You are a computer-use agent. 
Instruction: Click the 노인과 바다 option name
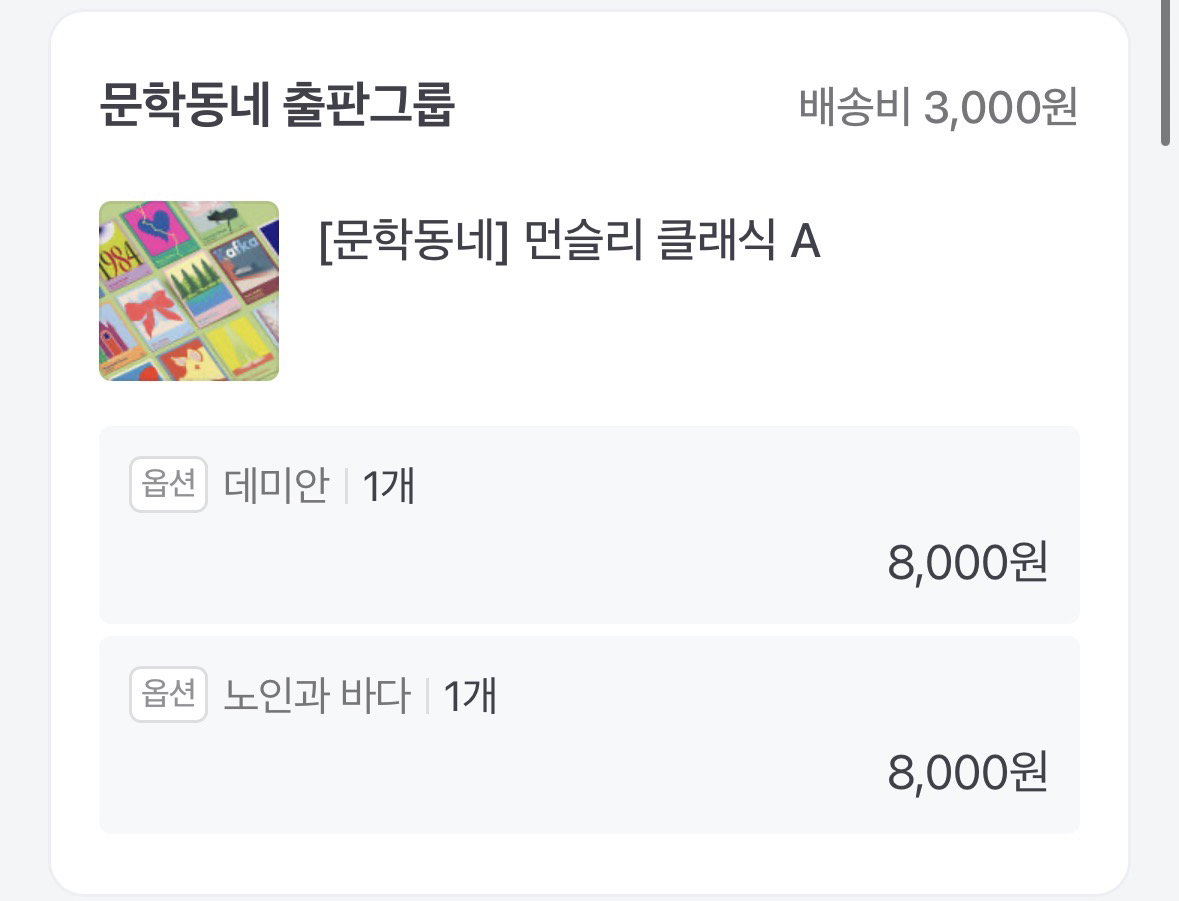(x=317, y=695)
